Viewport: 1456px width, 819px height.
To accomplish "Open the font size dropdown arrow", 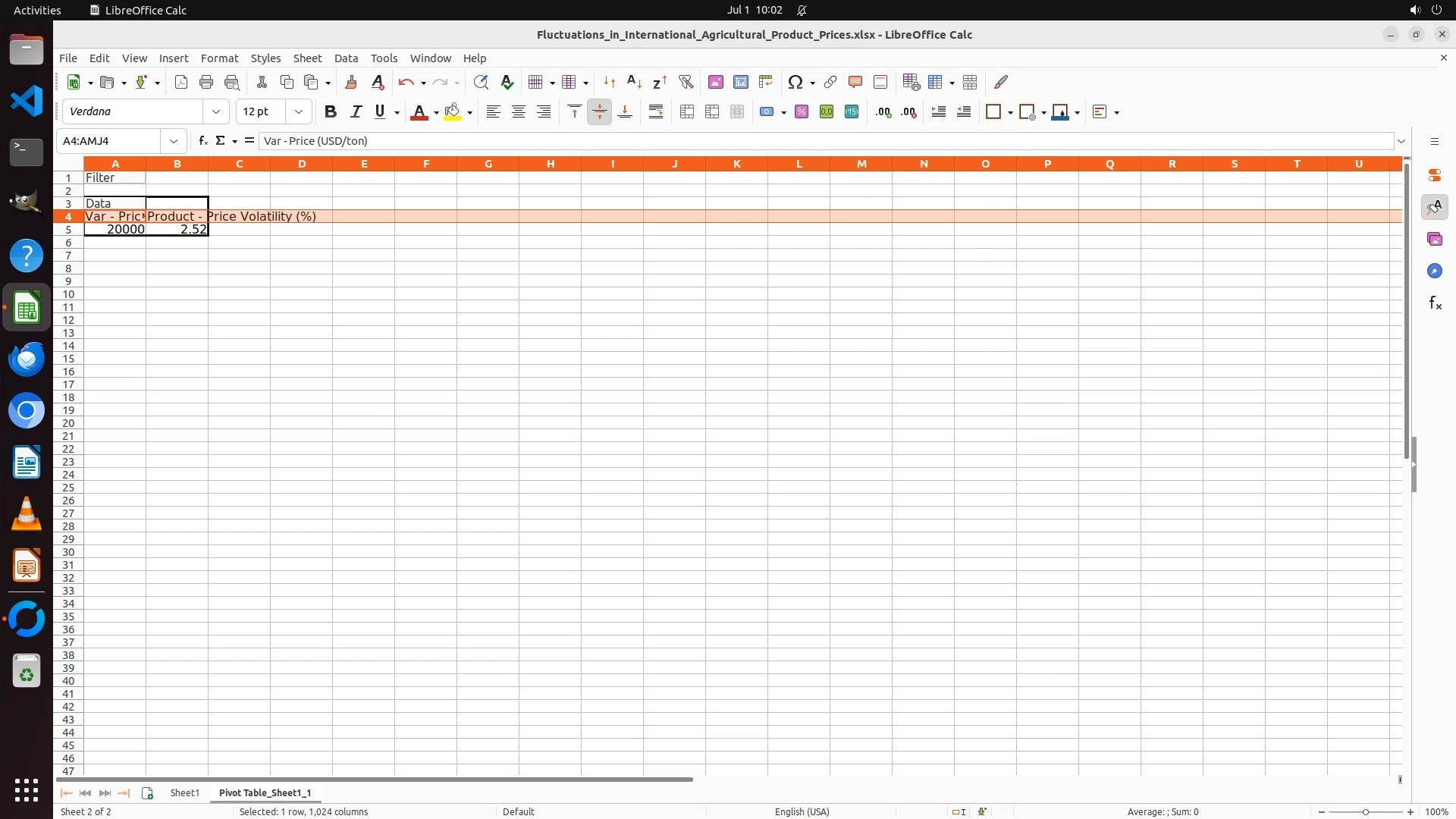I will point(299,112).
